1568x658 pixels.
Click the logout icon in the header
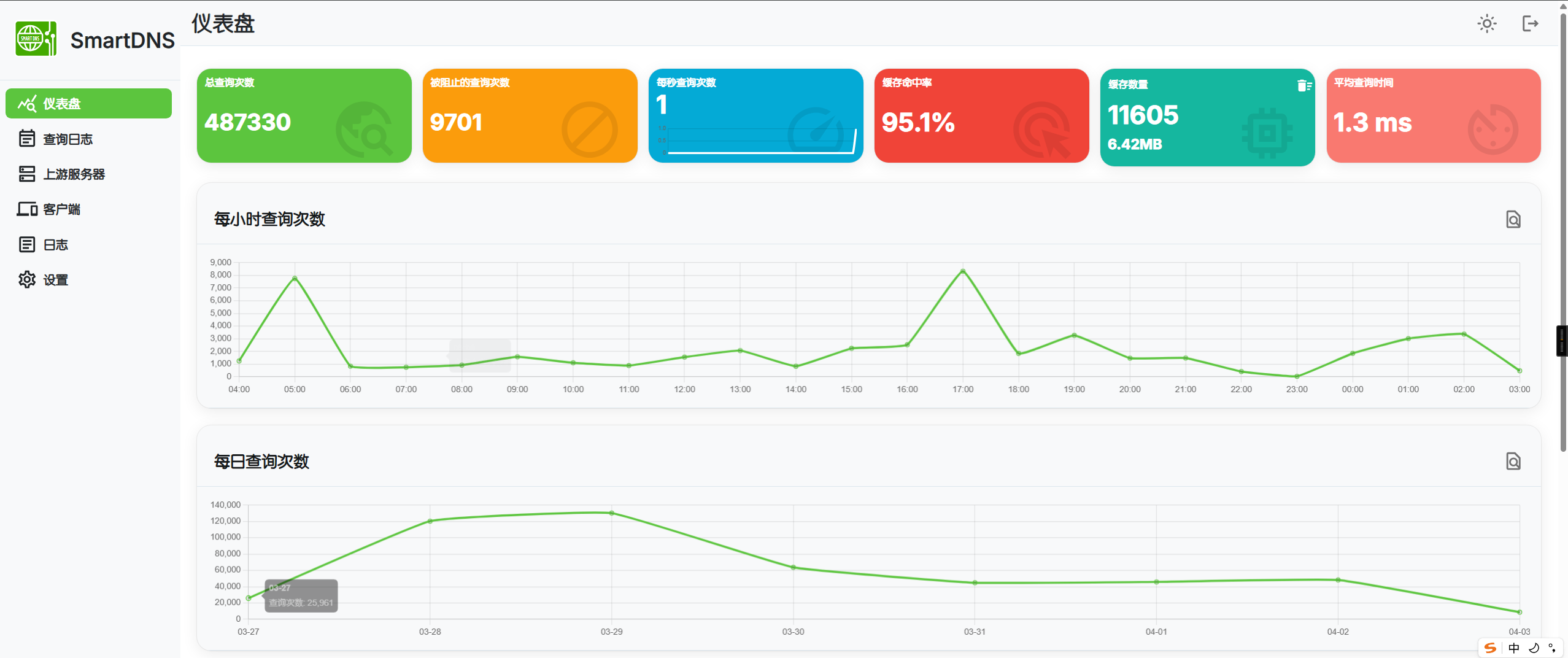click(x=1530, y=24)
